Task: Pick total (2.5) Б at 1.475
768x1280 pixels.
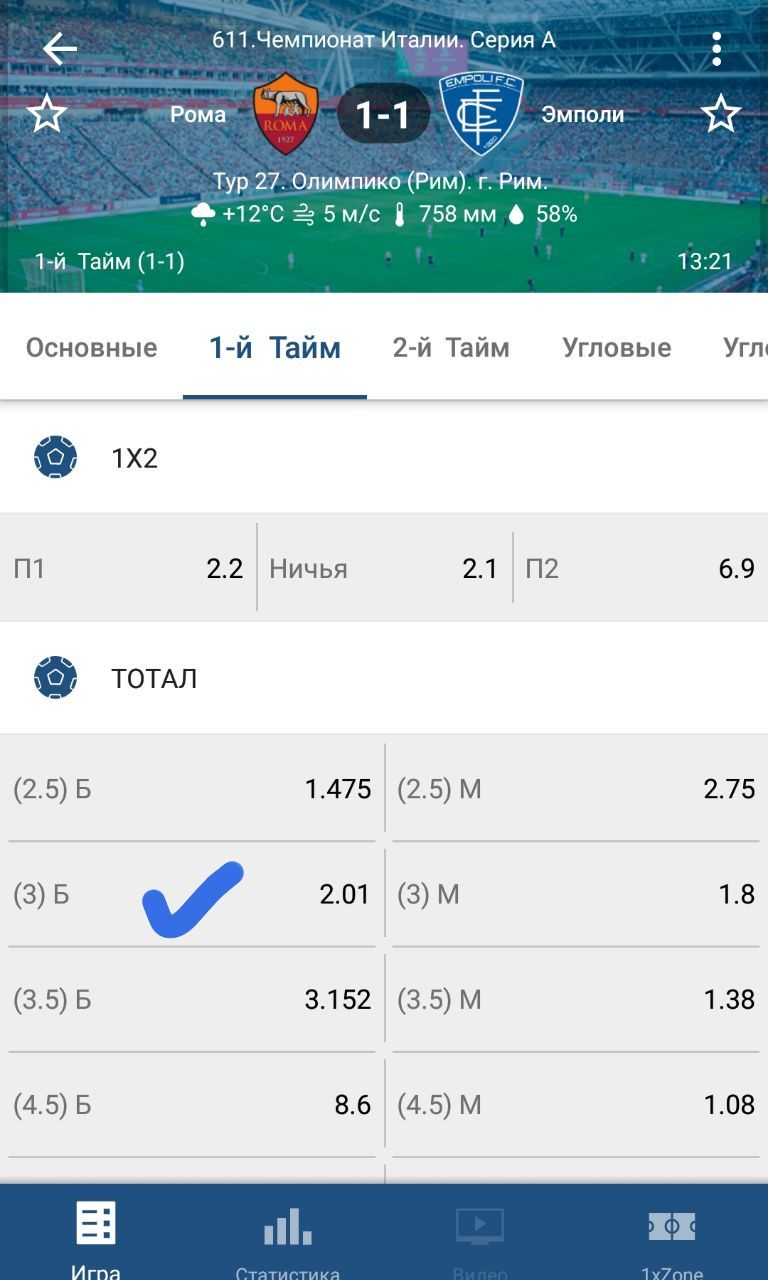Action: tap(192, 789)
